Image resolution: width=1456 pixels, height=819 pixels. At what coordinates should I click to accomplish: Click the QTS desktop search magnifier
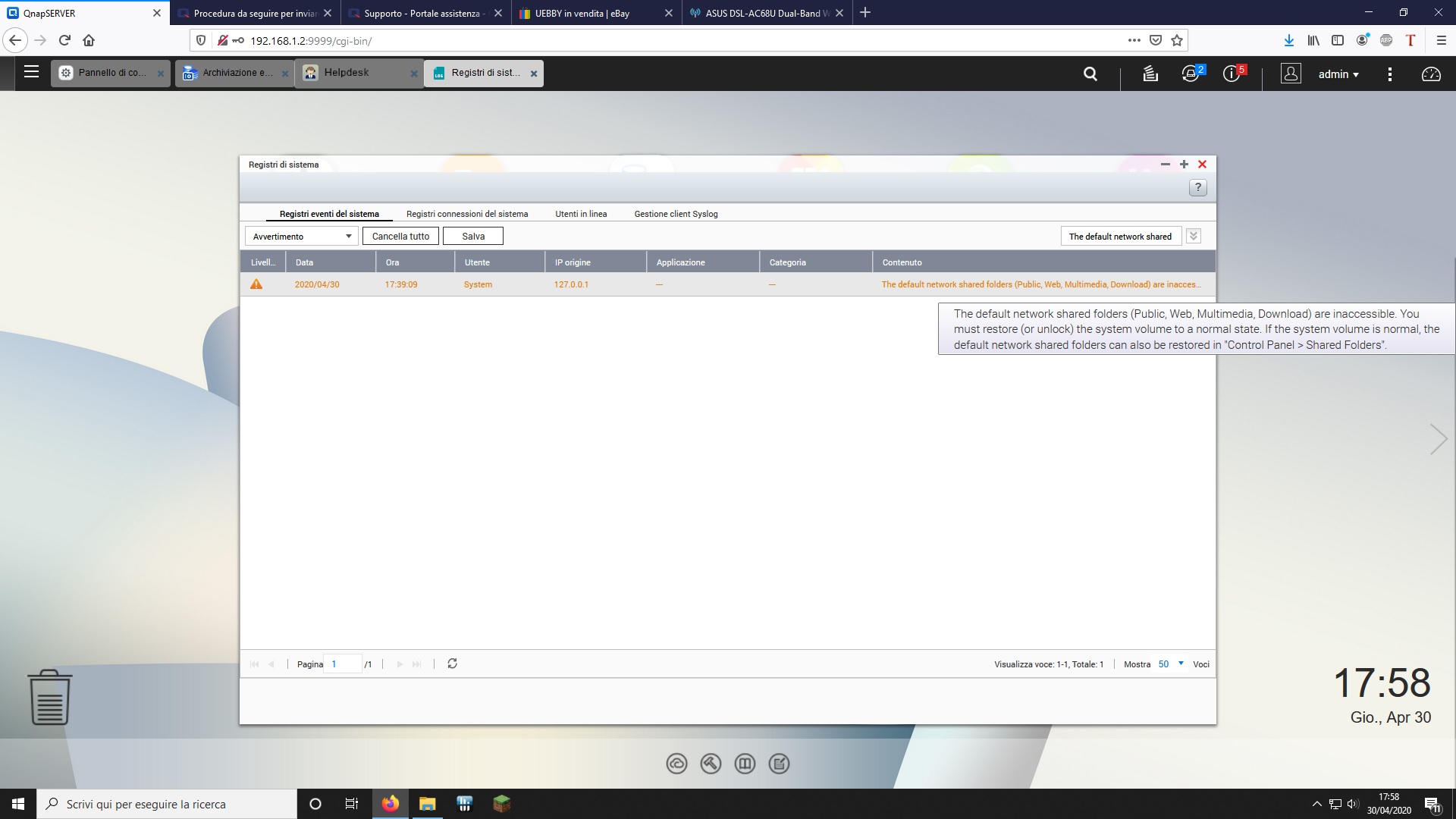tap(1090, 74)
